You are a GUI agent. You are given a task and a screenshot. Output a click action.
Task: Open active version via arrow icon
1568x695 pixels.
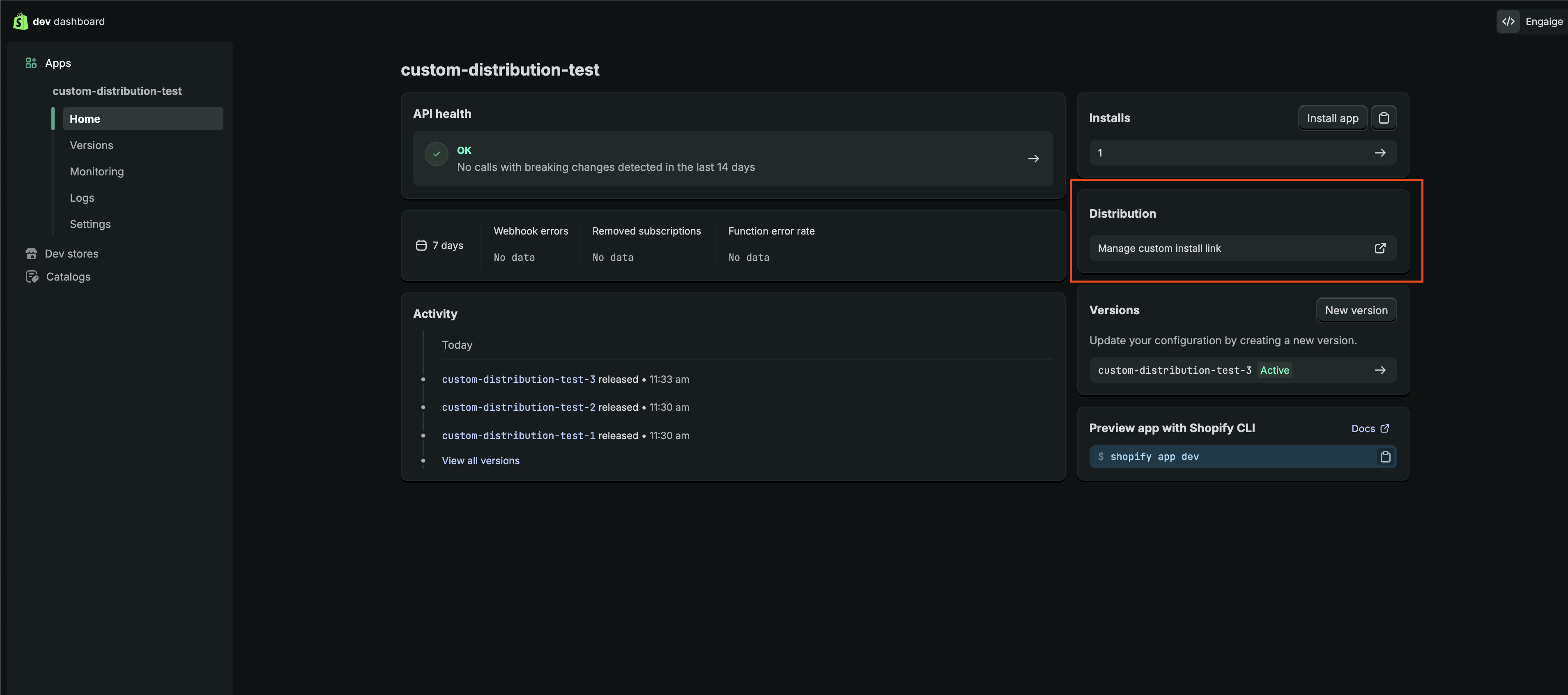coord(1380,370)
